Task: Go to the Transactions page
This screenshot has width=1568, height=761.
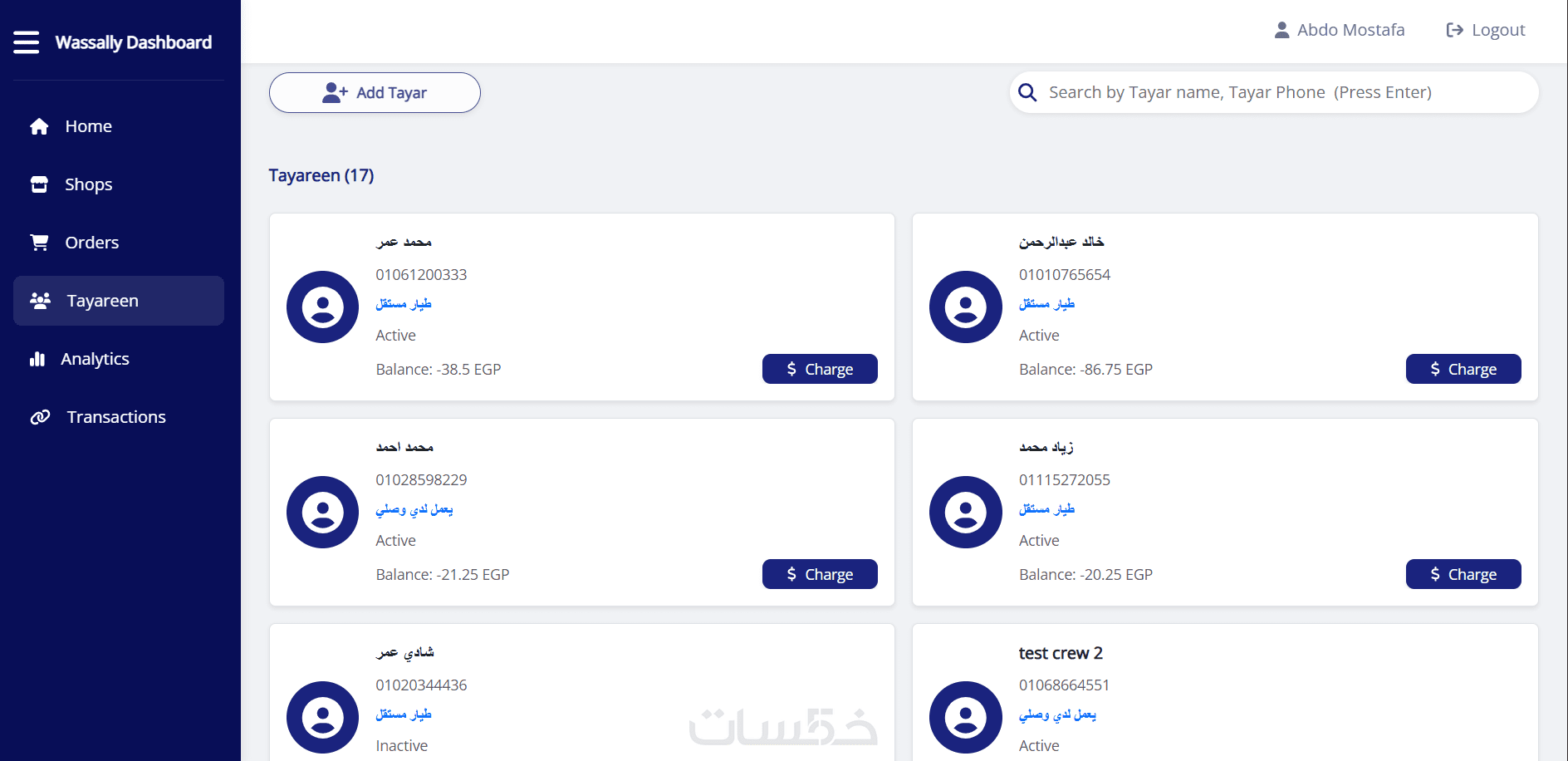Action: (x=116, y=417)
